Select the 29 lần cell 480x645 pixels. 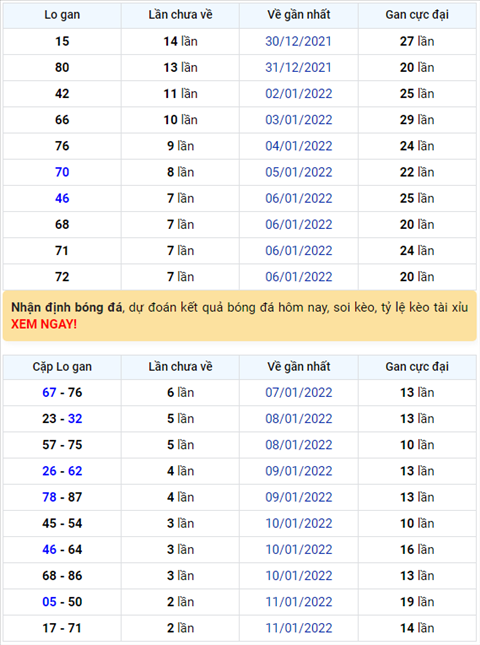[417, 120]
